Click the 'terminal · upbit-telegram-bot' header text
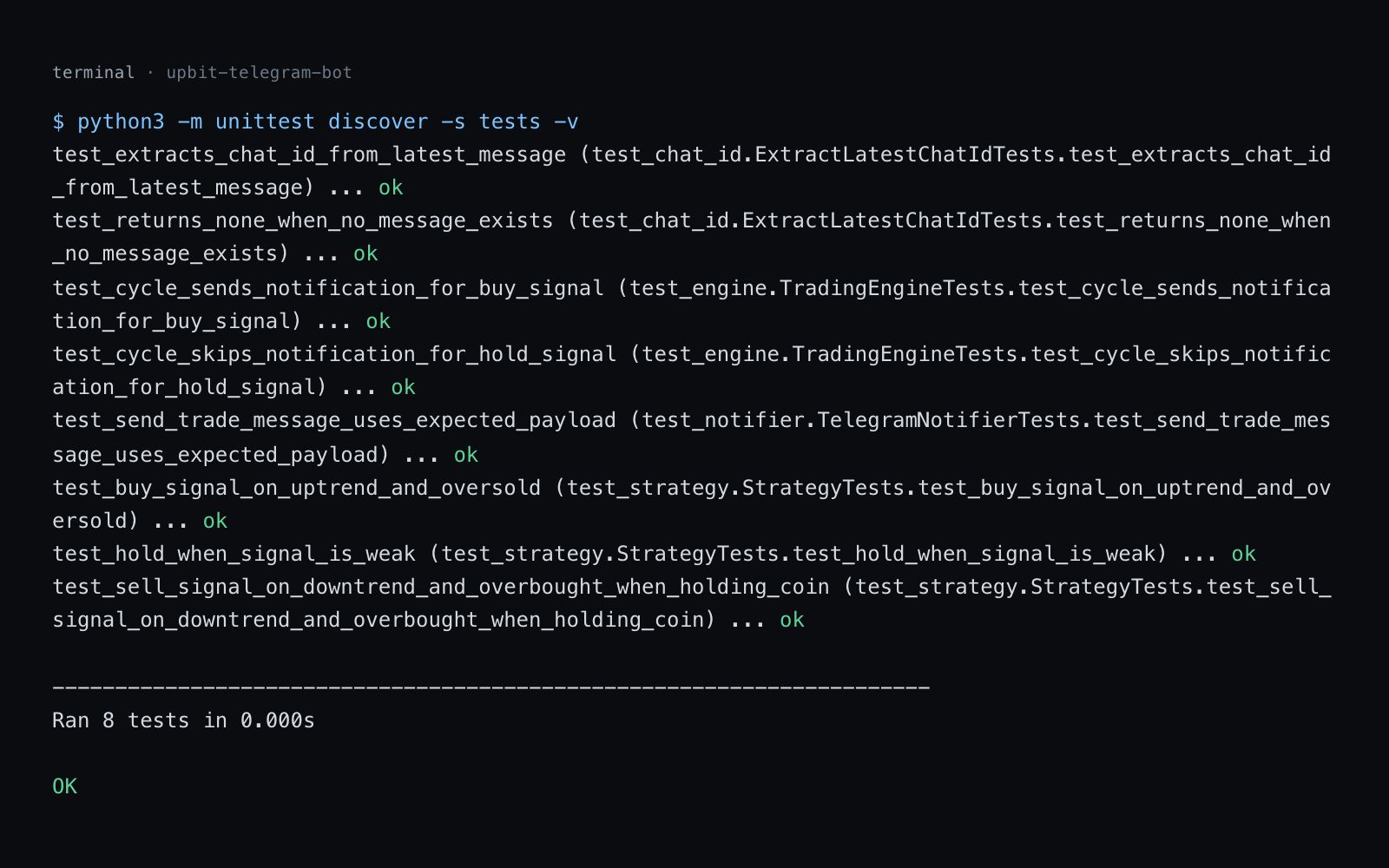 click(x=202, y=73)
